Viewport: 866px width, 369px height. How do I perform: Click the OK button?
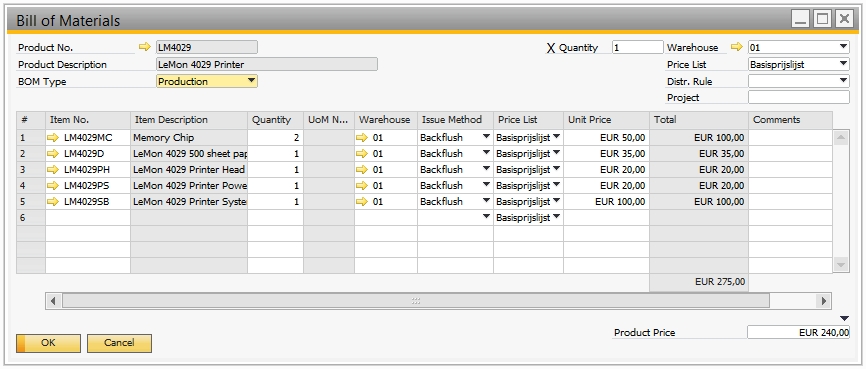pyautogui.click(x=49, y=343)
